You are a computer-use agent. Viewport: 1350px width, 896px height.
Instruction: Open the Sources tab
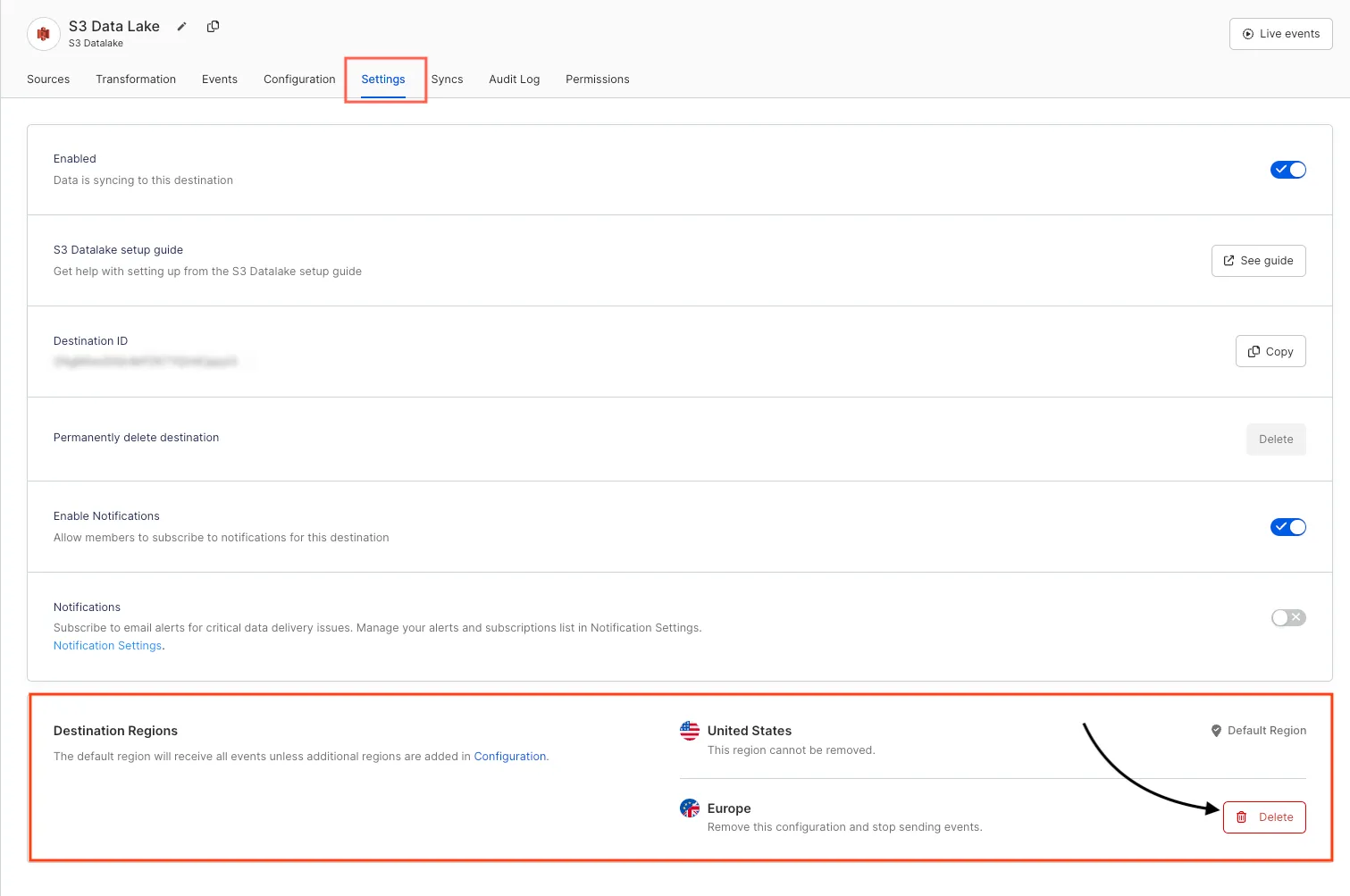pos(48,80)
